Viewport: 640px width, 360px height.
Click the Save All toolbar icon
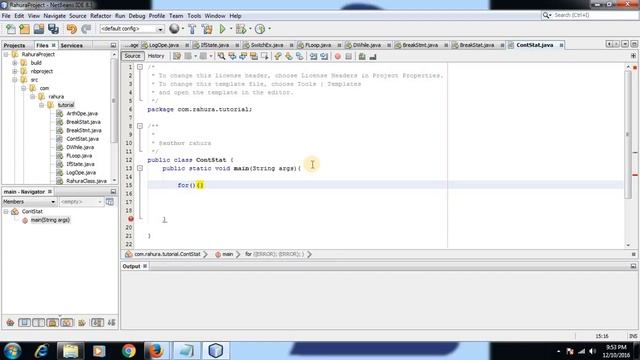(x=53, y=29)
